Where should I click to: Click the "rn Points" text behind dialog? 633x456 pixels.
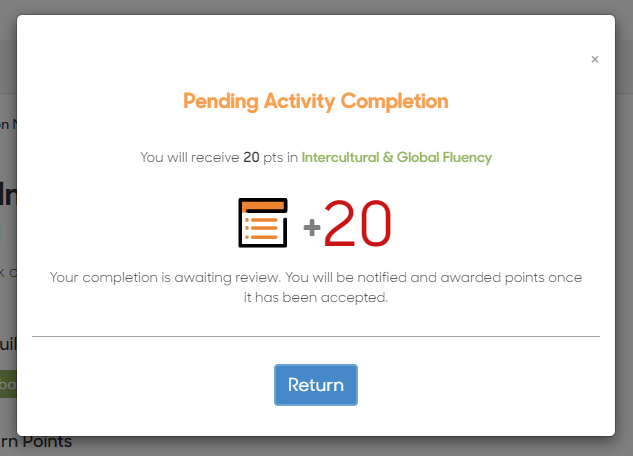point(36,442)
